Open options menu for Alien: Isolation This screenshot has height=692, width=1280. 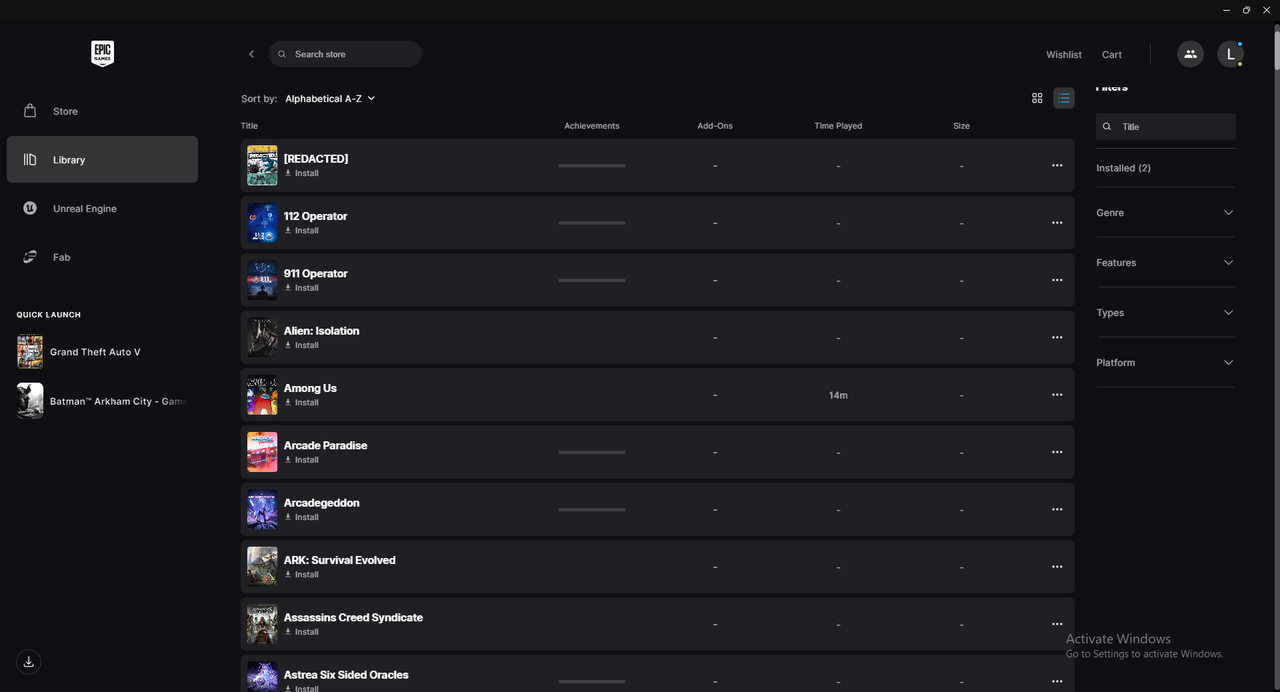1057,338
